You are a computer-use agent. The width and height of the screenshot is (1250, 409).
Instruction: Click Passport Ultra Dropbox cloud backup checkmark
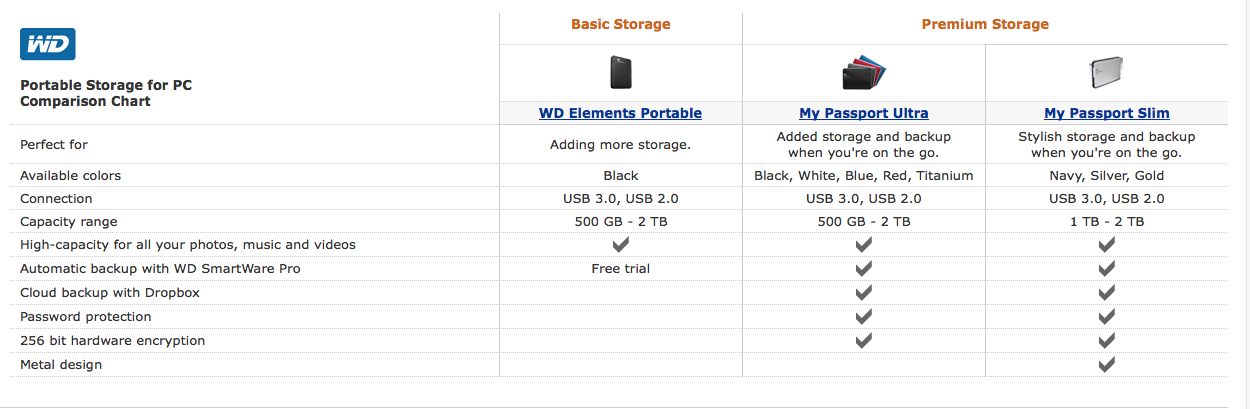(x=864, y=293)
